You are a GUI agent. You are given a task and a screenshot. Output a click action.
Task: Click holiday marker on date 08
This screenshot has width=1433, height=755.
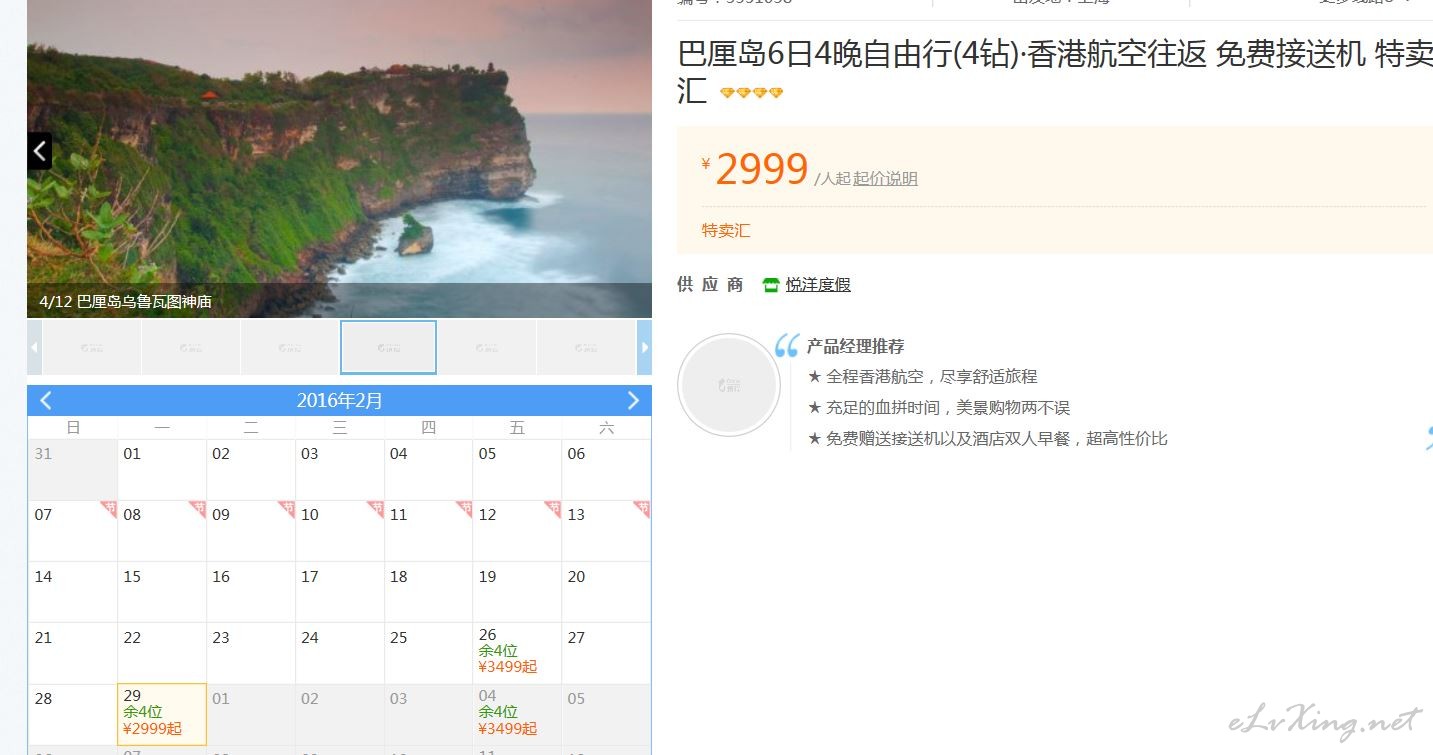click(x=197, y=509)
